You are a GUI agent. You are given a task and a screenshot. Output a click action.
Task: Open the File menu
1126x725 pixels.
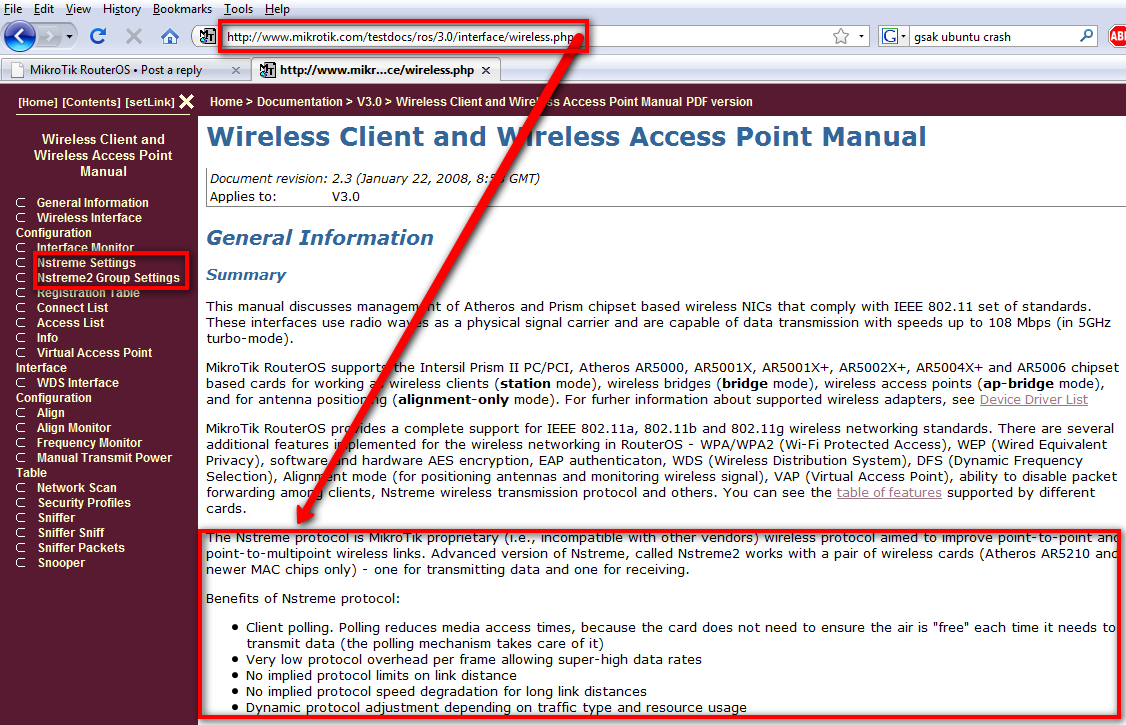pos(13,9)
